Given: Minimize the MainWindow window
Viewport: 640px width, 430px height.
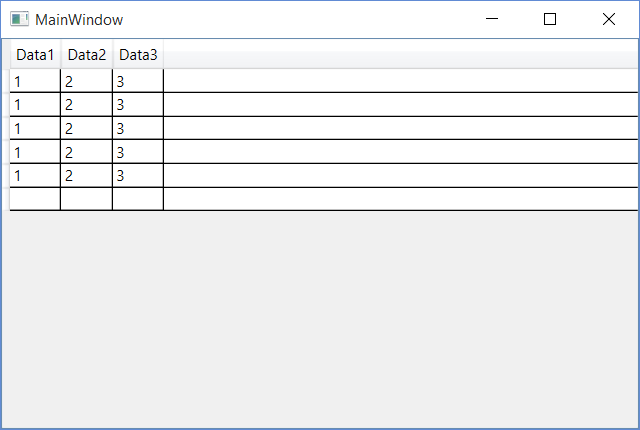Looking at the screenshot, I should click(x=491, y=19).
